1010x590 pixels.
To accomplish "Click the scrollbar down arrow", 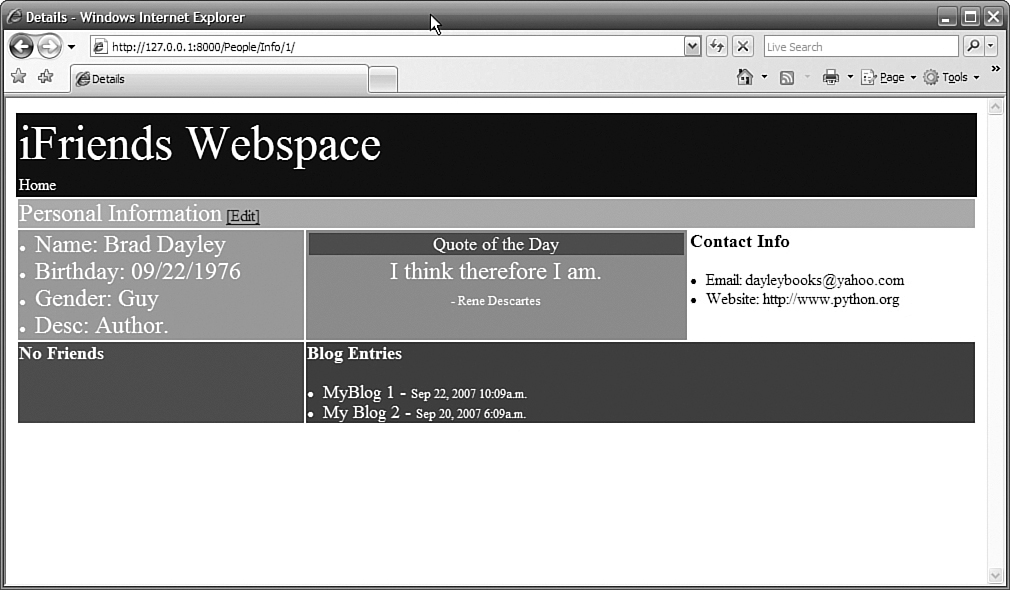I will 995,575.
